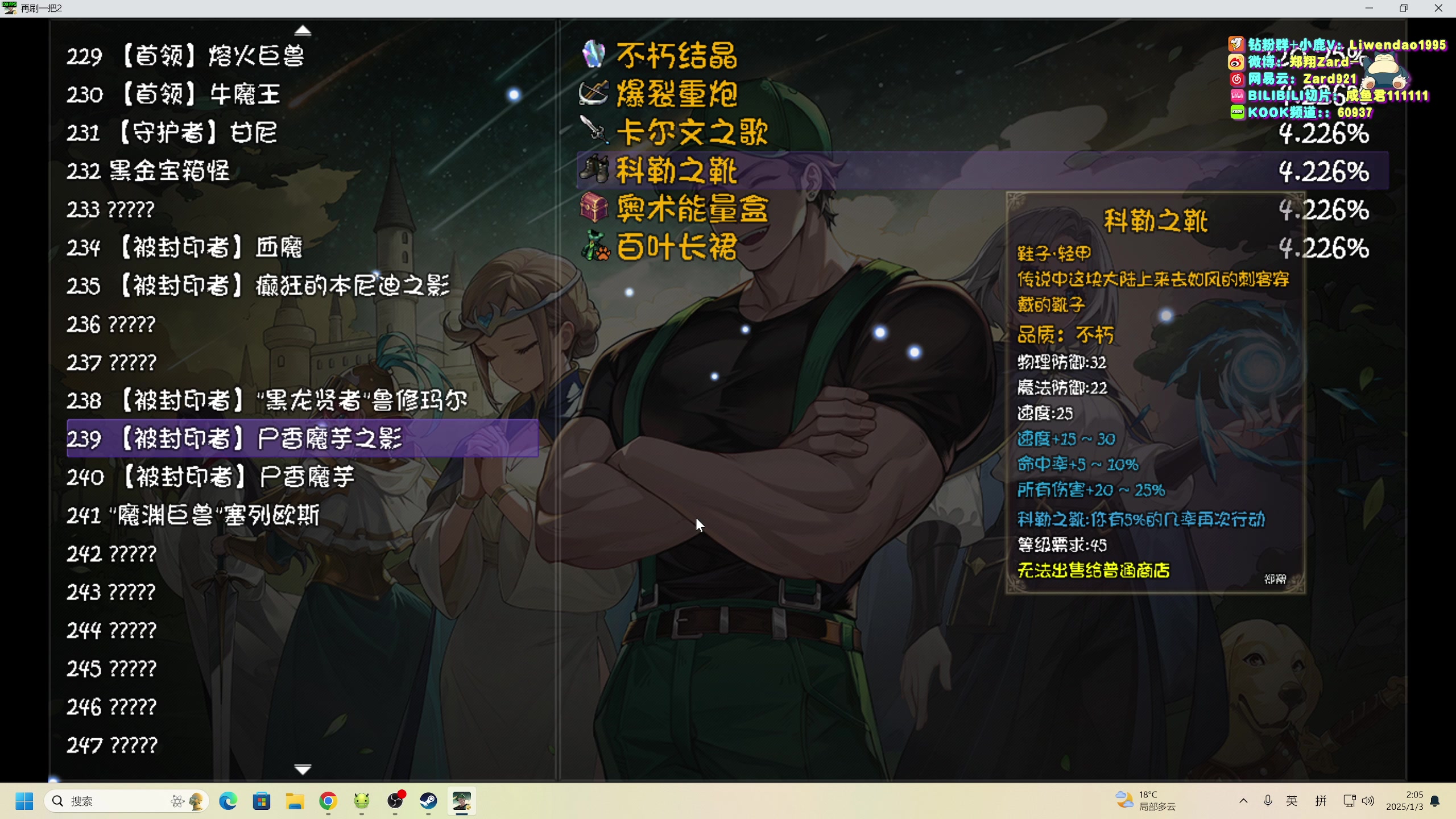Click the 百叶长裙 drop name
The width and height of the screenshot is (1456, 819).
[x=677, y=247]
